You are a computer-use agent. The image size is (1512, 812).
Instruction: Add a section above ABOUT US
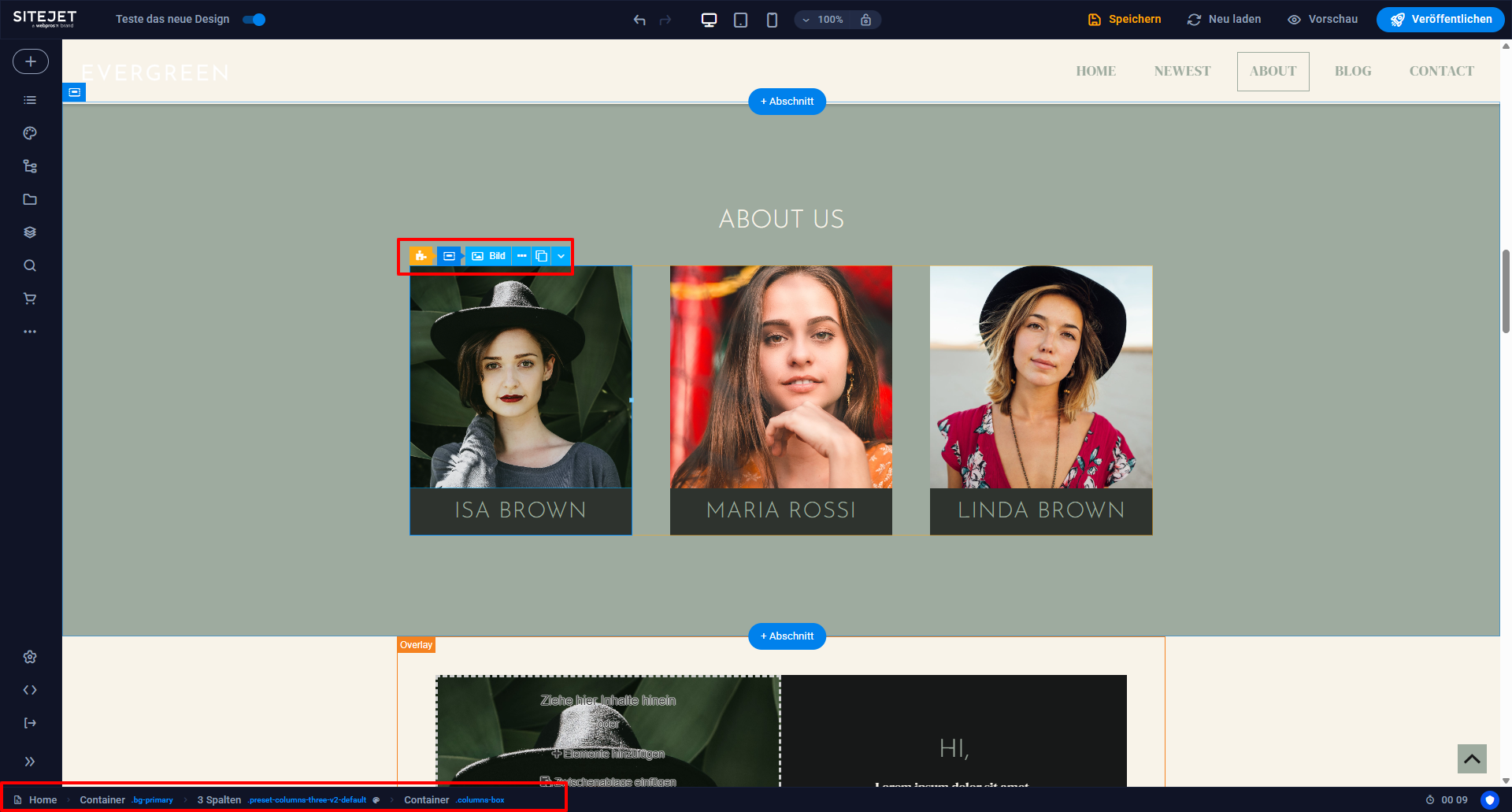coord(787,102)
